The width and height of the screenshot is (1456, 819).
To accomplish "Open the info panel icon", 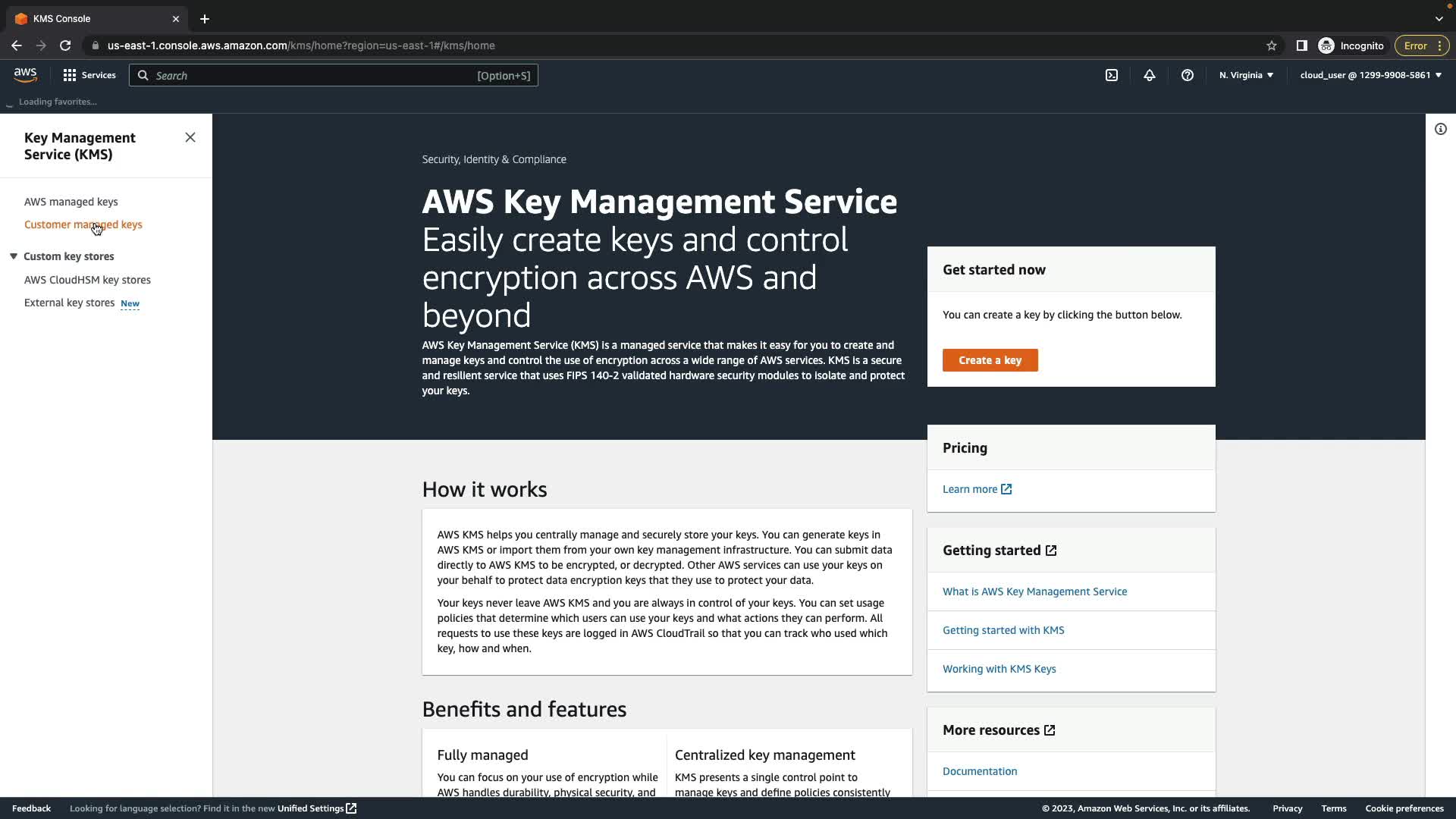I will click(1440, 129).
